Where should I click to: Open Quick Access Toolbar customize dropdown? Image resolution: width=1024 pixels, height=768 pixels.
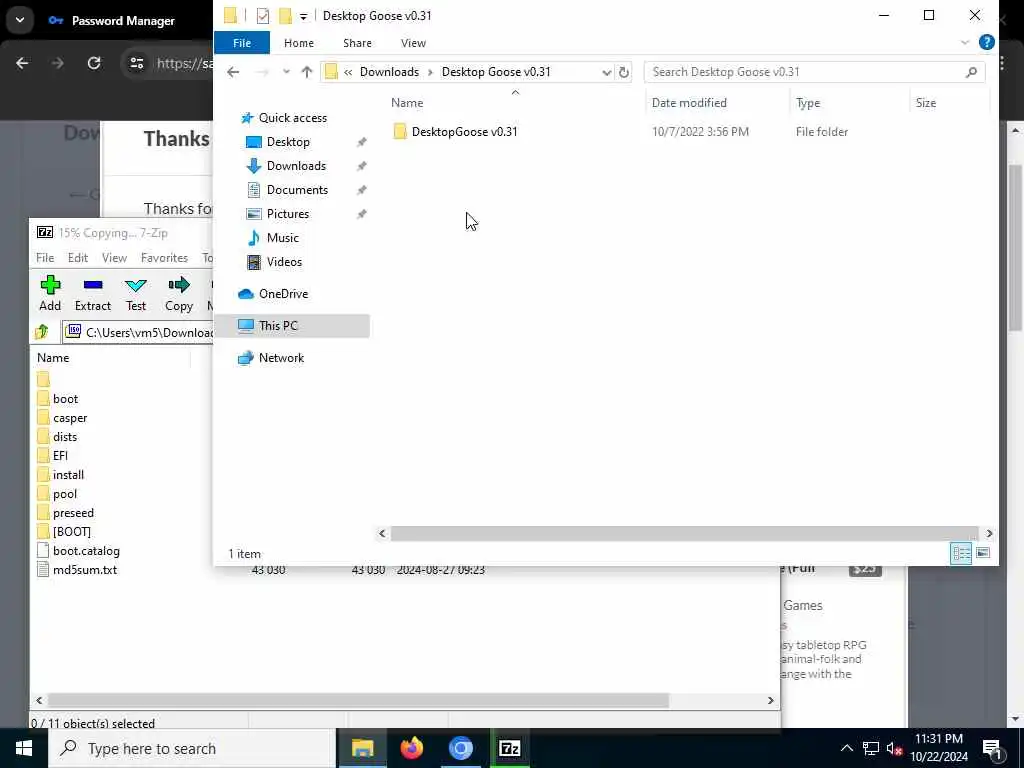tap(303, 16)
